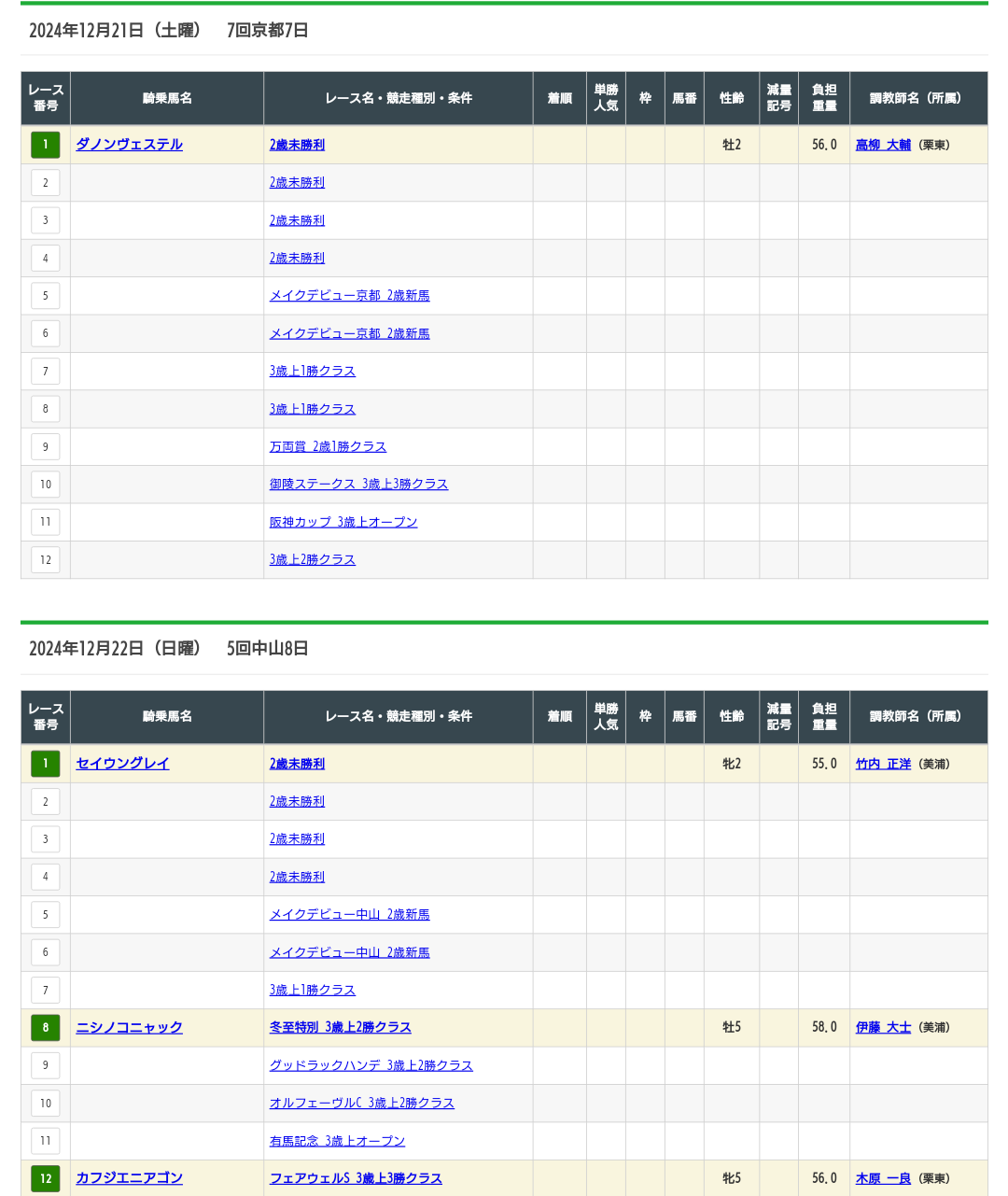This screenshot has height=1196, width=1008.
Task: Open race 5 メイクデビュー中山 2歳新馬 link
Action: tap(349, 914)
